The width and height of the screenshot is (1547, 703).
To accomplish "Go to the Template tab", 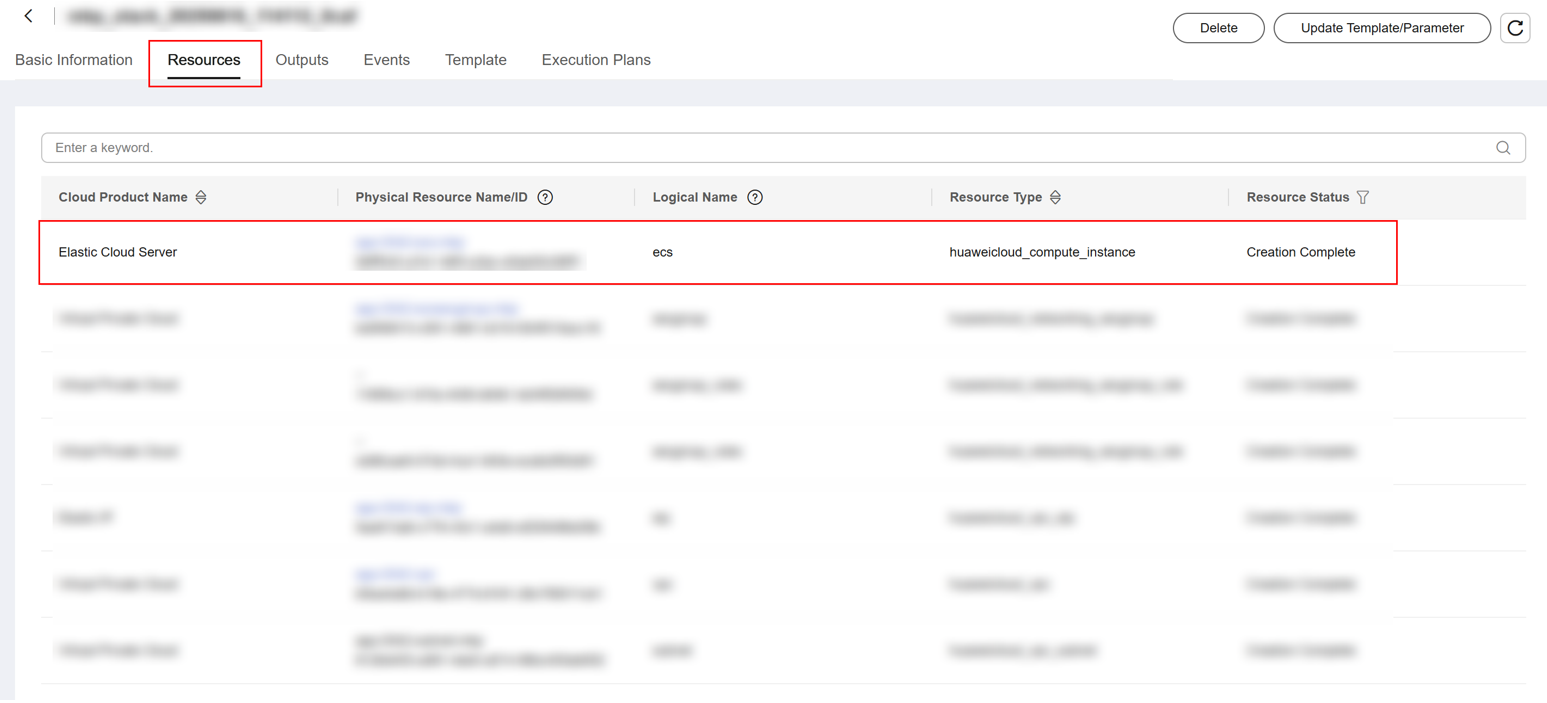I will click(476, 60).
